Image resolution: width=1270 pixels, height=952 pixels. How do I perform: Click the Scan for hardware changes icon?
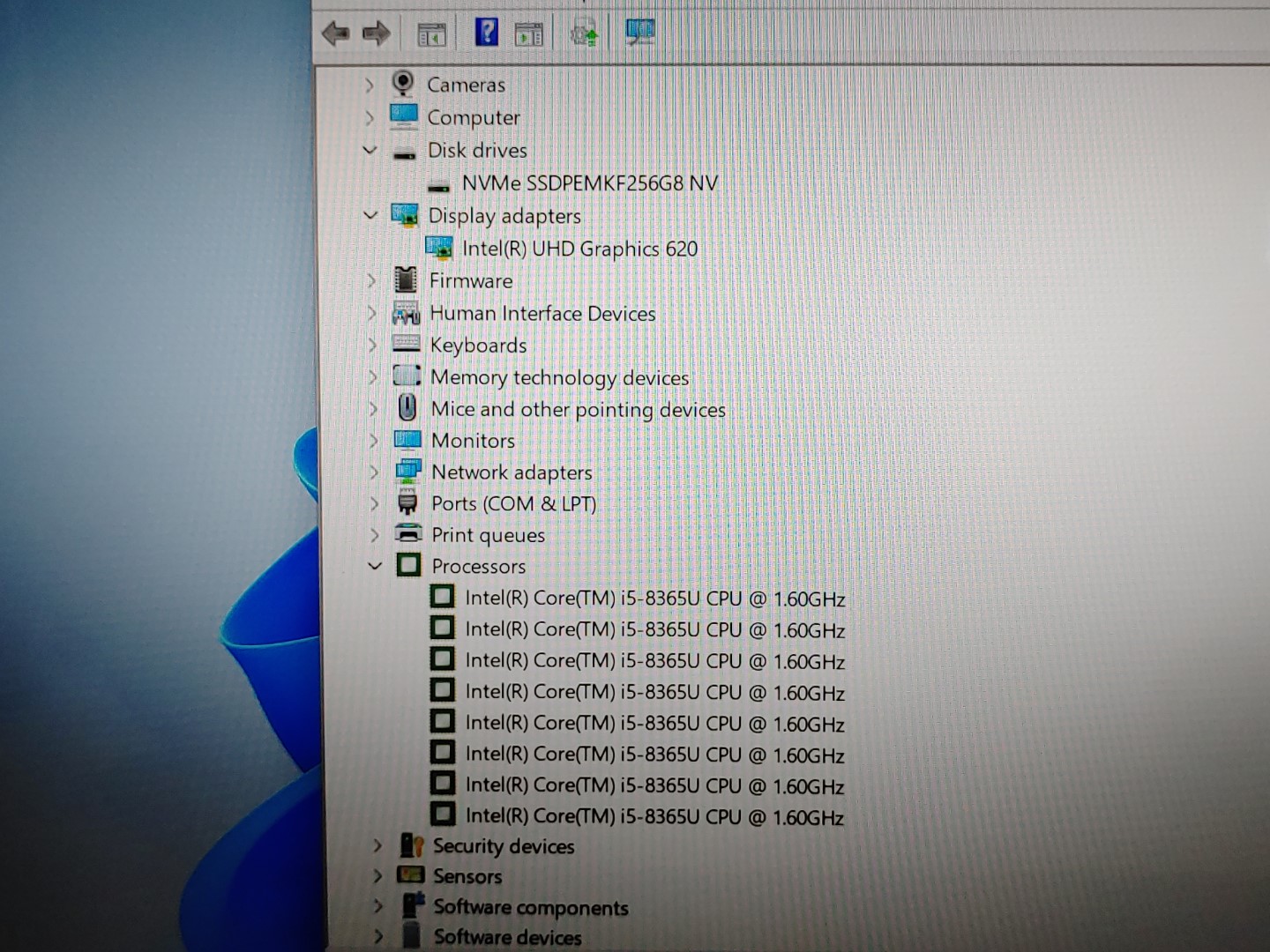[639, 33]
